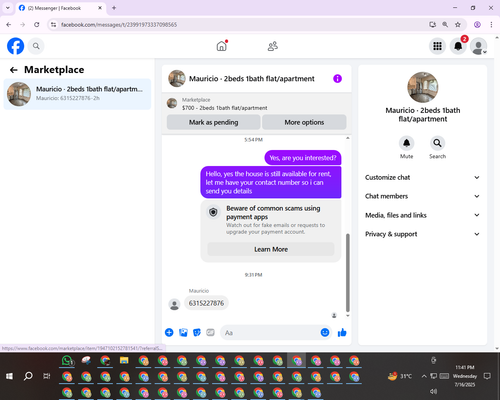Open the Chrome three-dot menu
This screenshot has height=400, width=500.
[491, 24]
